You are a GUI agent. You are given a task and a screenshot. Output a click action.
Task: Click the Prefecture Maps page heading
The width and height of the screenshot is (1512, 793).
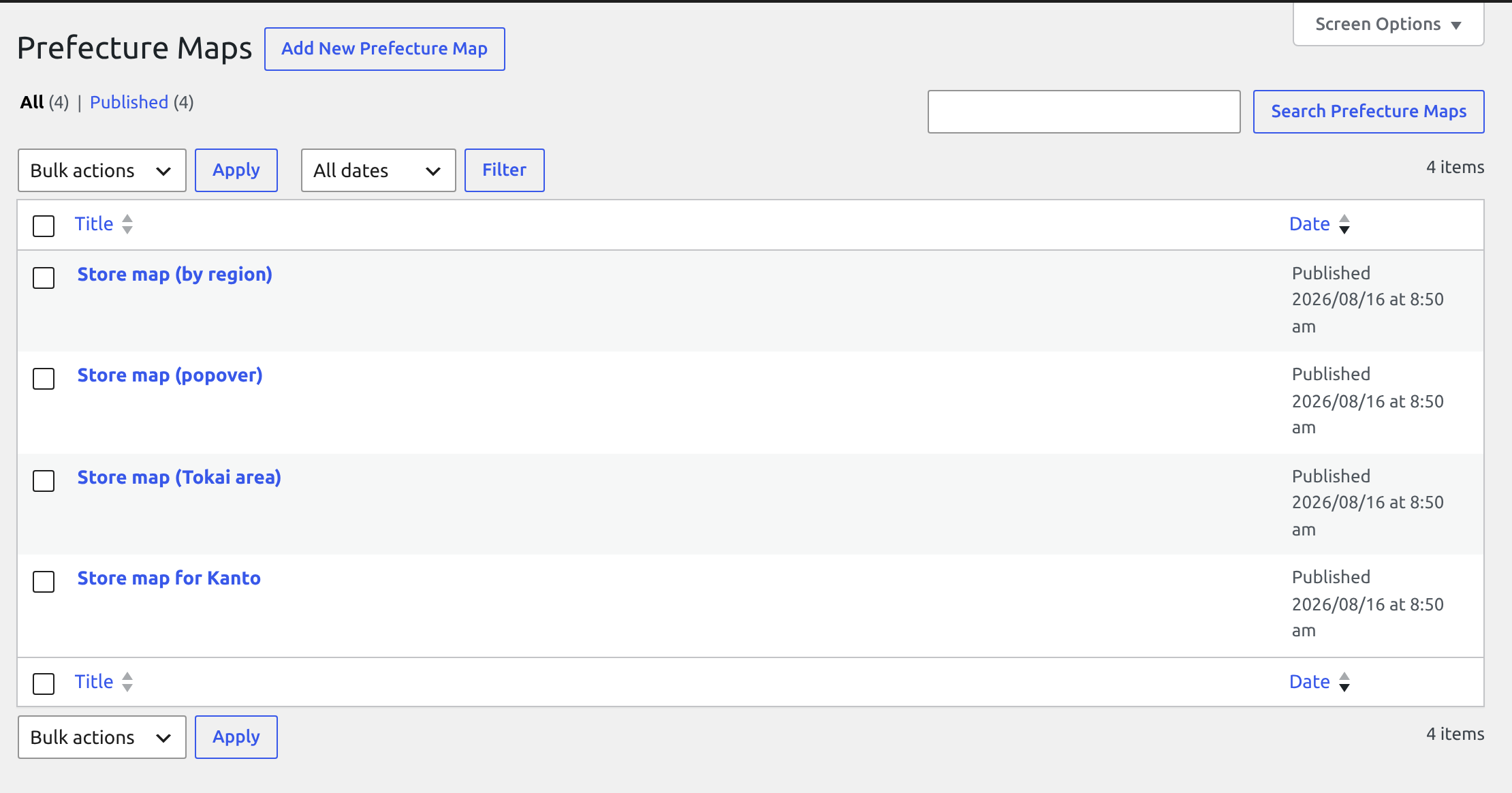(135, 48)
